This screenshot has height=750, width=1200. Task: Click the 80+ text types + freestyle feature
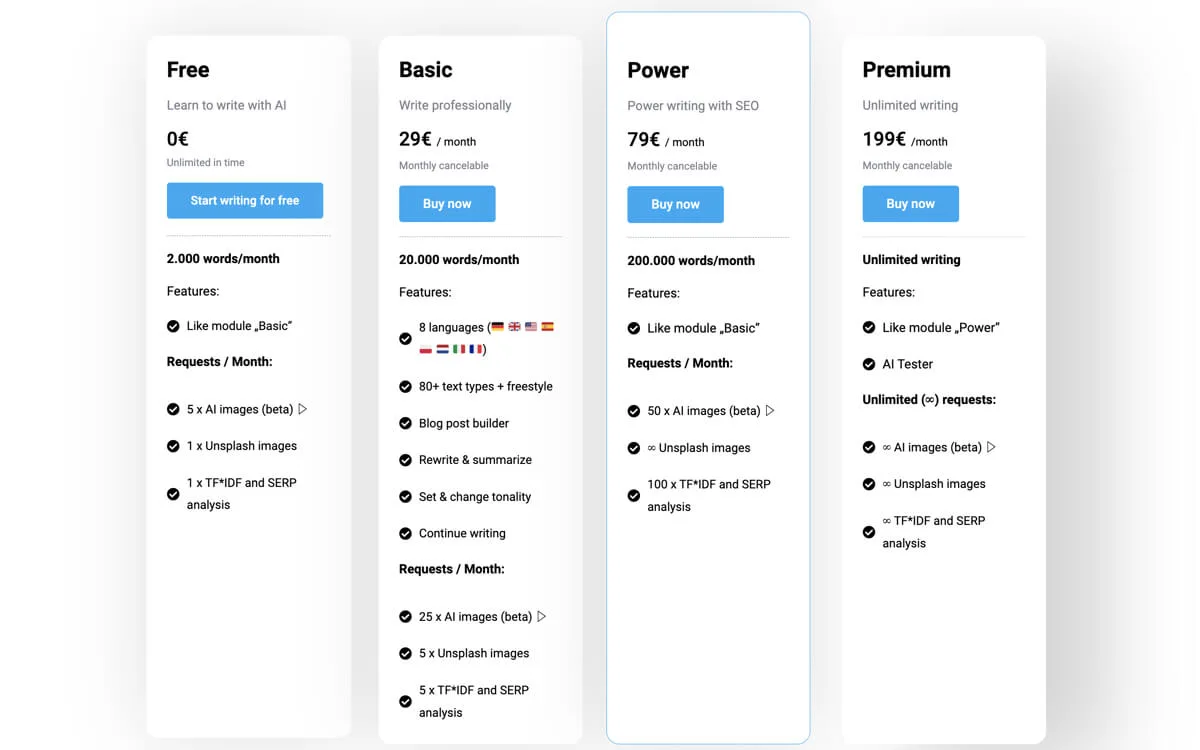[485, 386]
